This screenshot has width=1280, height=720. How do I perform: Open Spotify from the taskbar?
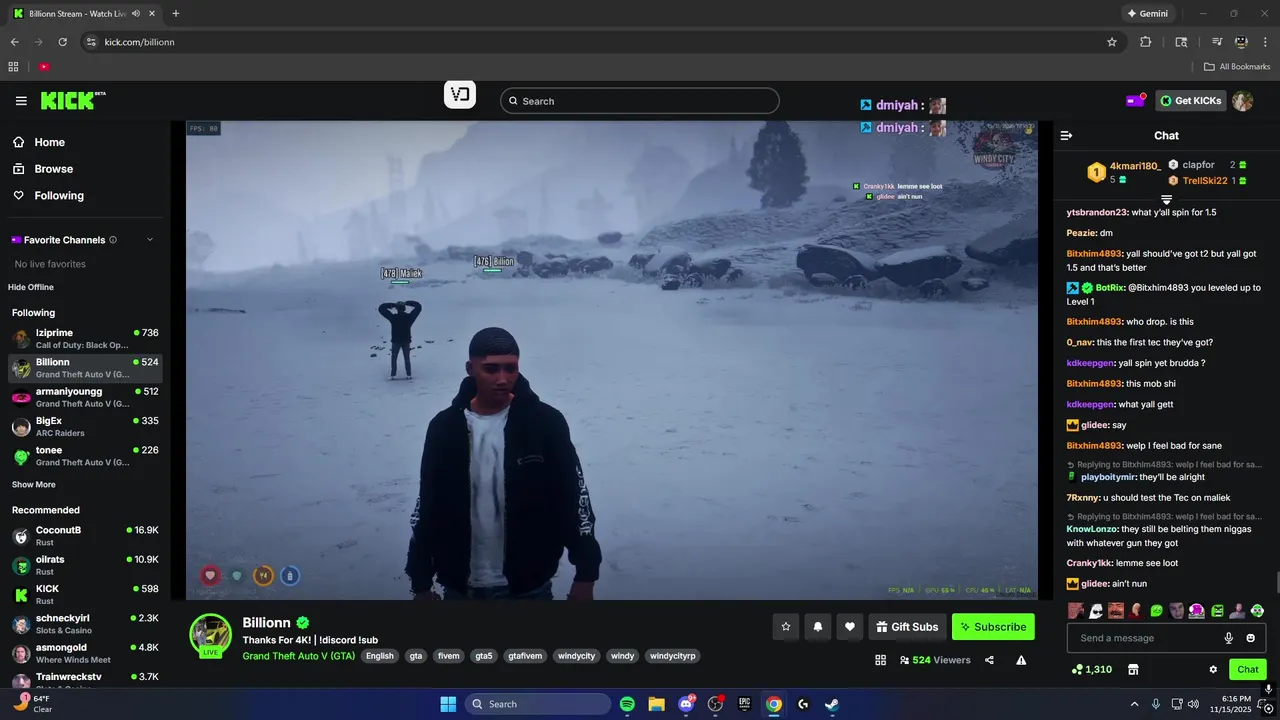click(627, 704)
